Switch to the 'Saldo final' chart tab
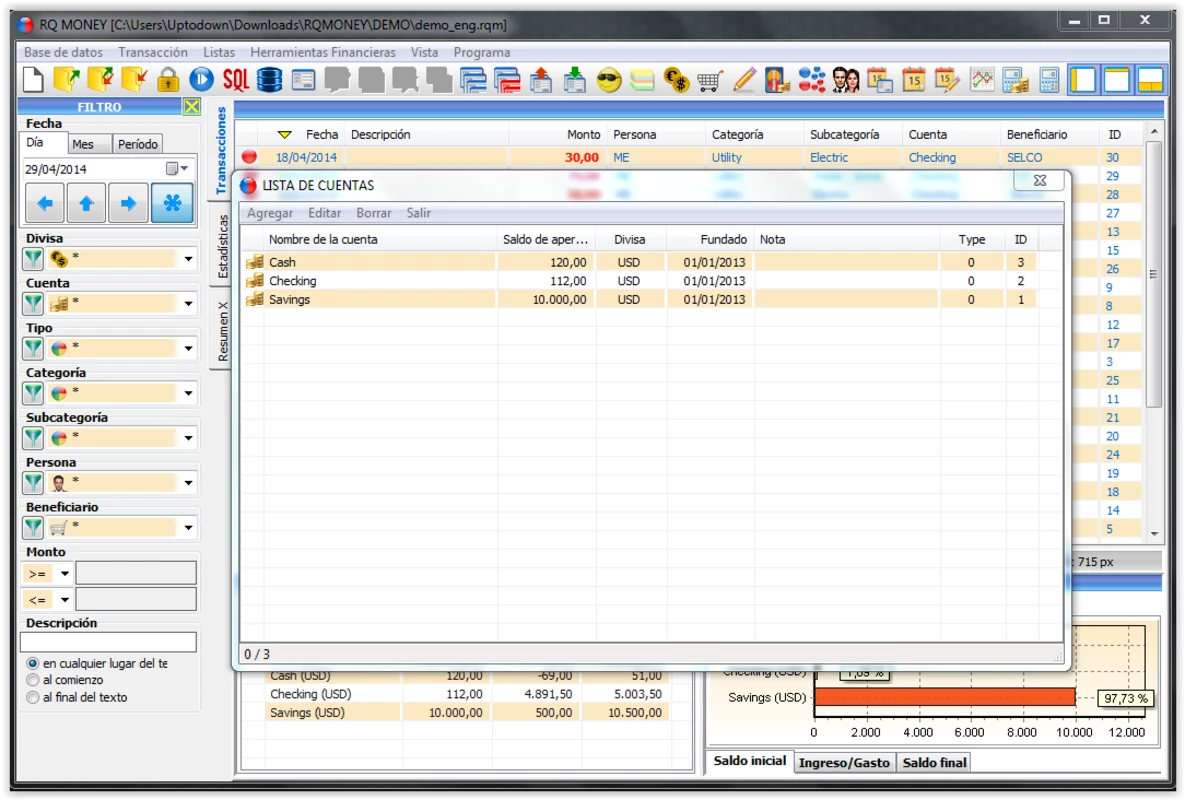Viewport: 1185px width, 800px height. tap(934, 762)
